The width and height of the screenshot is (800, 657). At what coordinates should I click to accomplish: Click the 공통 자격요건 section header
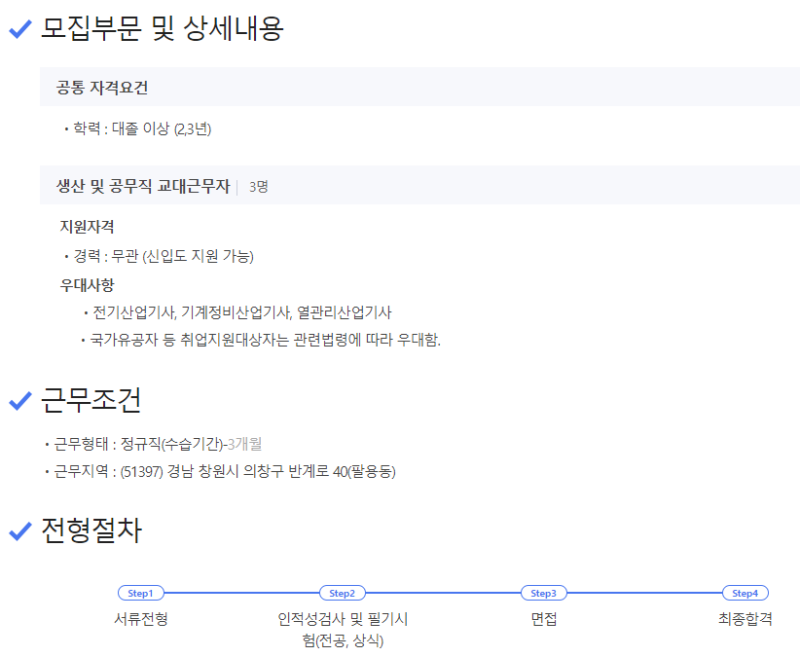(x=102, y=88)
